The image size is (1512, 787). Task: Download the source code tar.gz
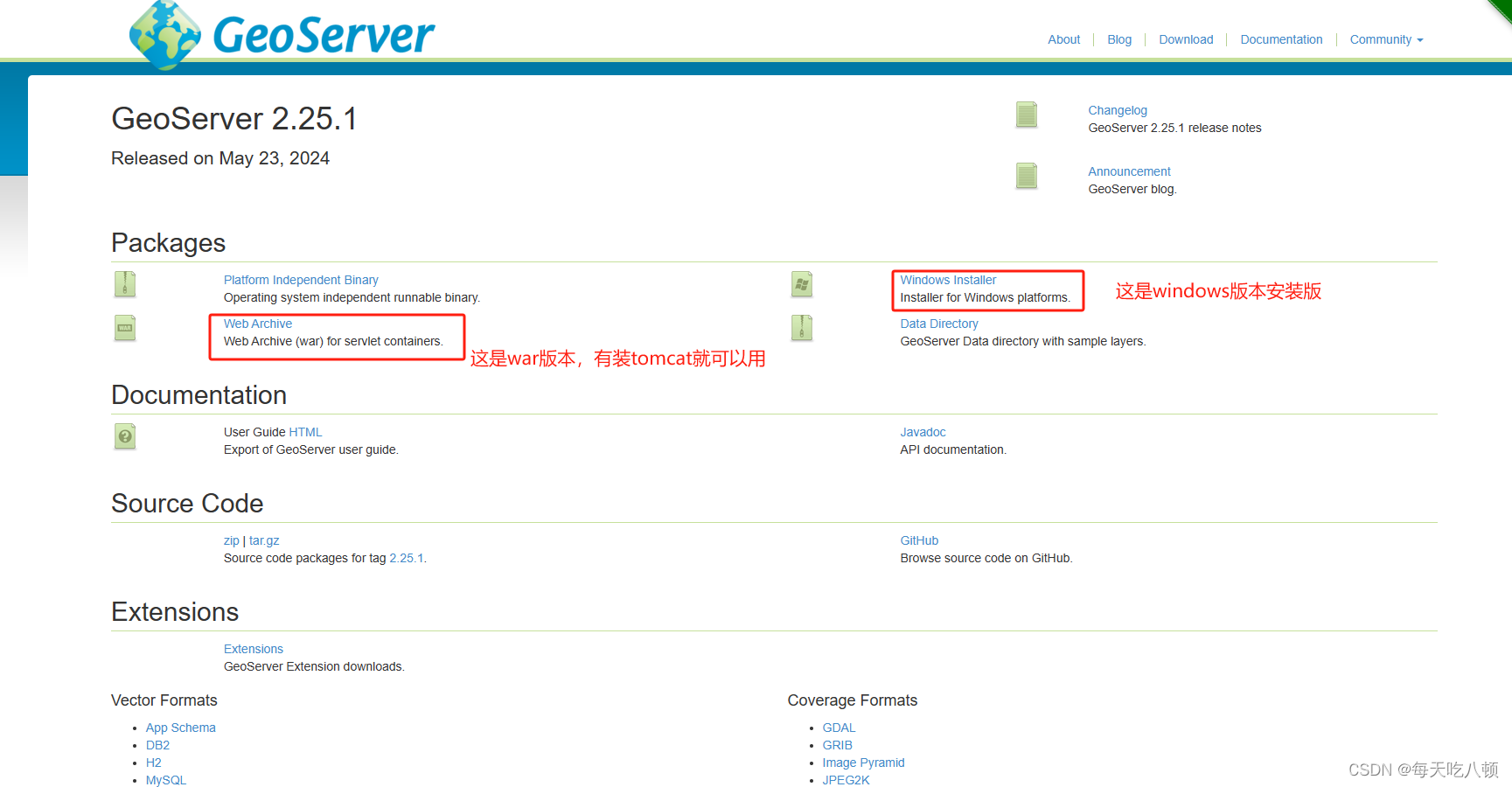pyautogui.click(x=264, y=540)
